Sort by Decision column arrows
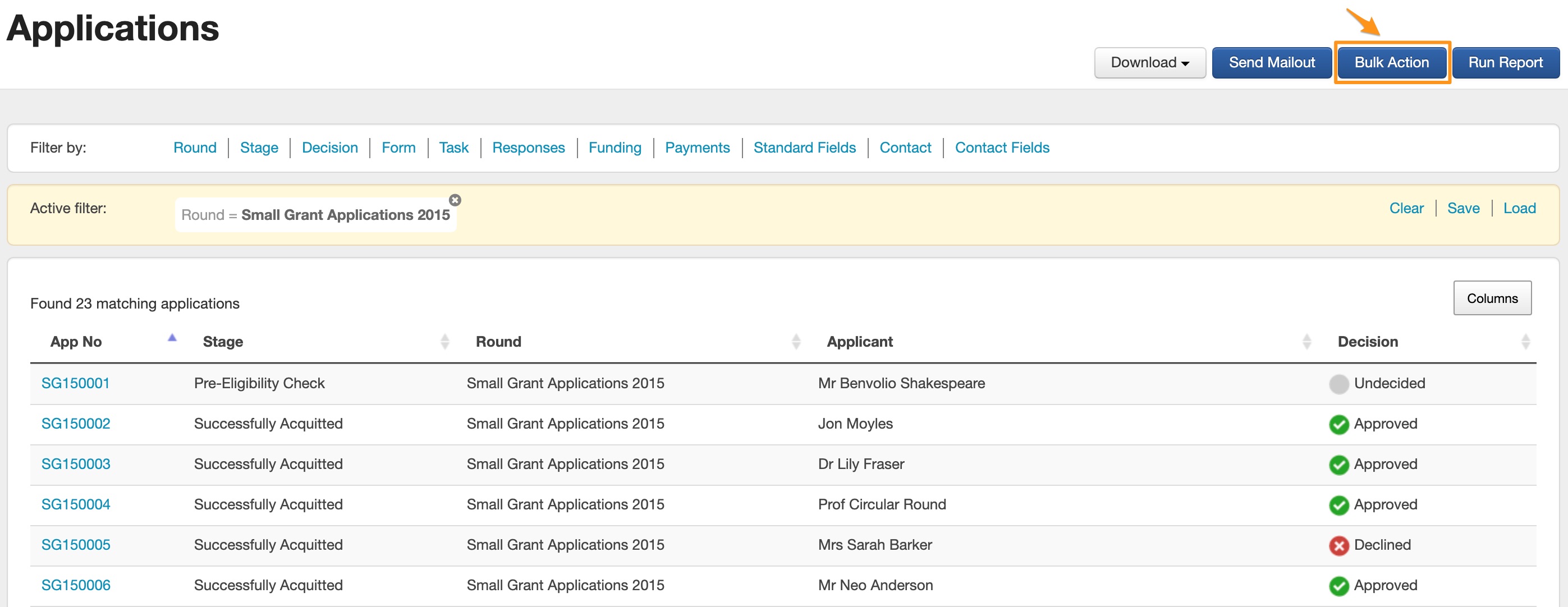The image size is (1568, 607). pos(1525,342)
